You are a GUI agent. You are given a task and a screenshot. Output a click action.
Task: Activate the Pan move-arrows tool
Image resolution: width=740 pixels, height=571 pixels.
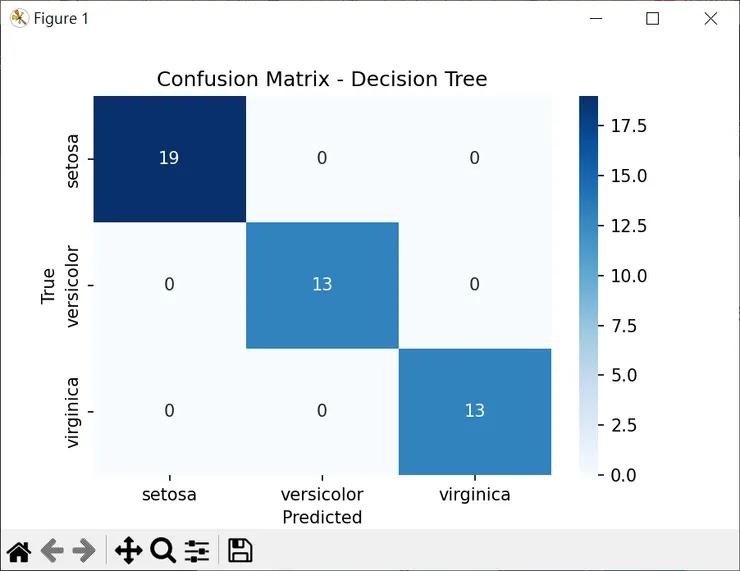[128, 550]
